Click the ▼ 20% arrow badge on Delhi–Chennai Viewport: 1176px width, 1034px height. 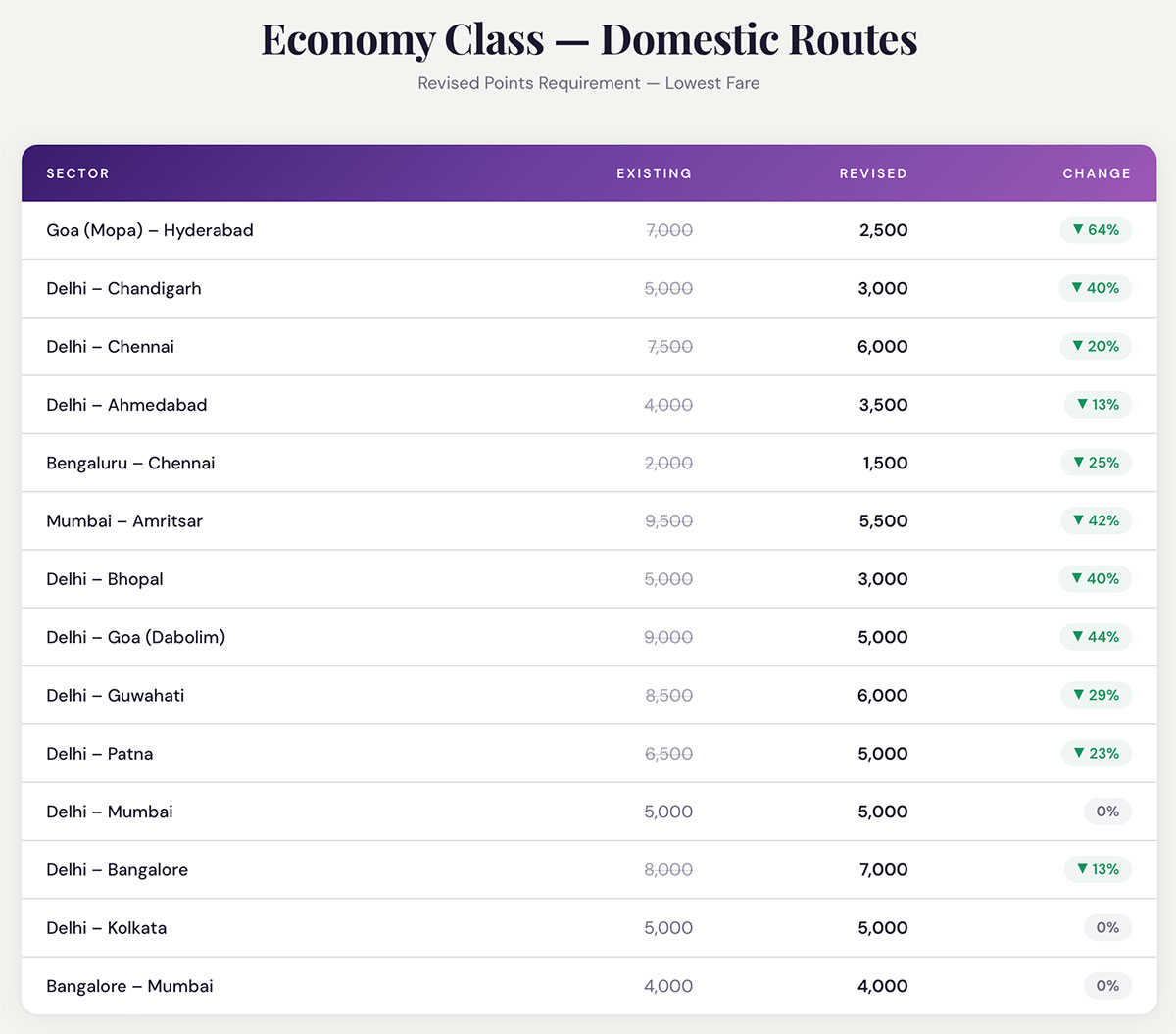click(1095, 346)
